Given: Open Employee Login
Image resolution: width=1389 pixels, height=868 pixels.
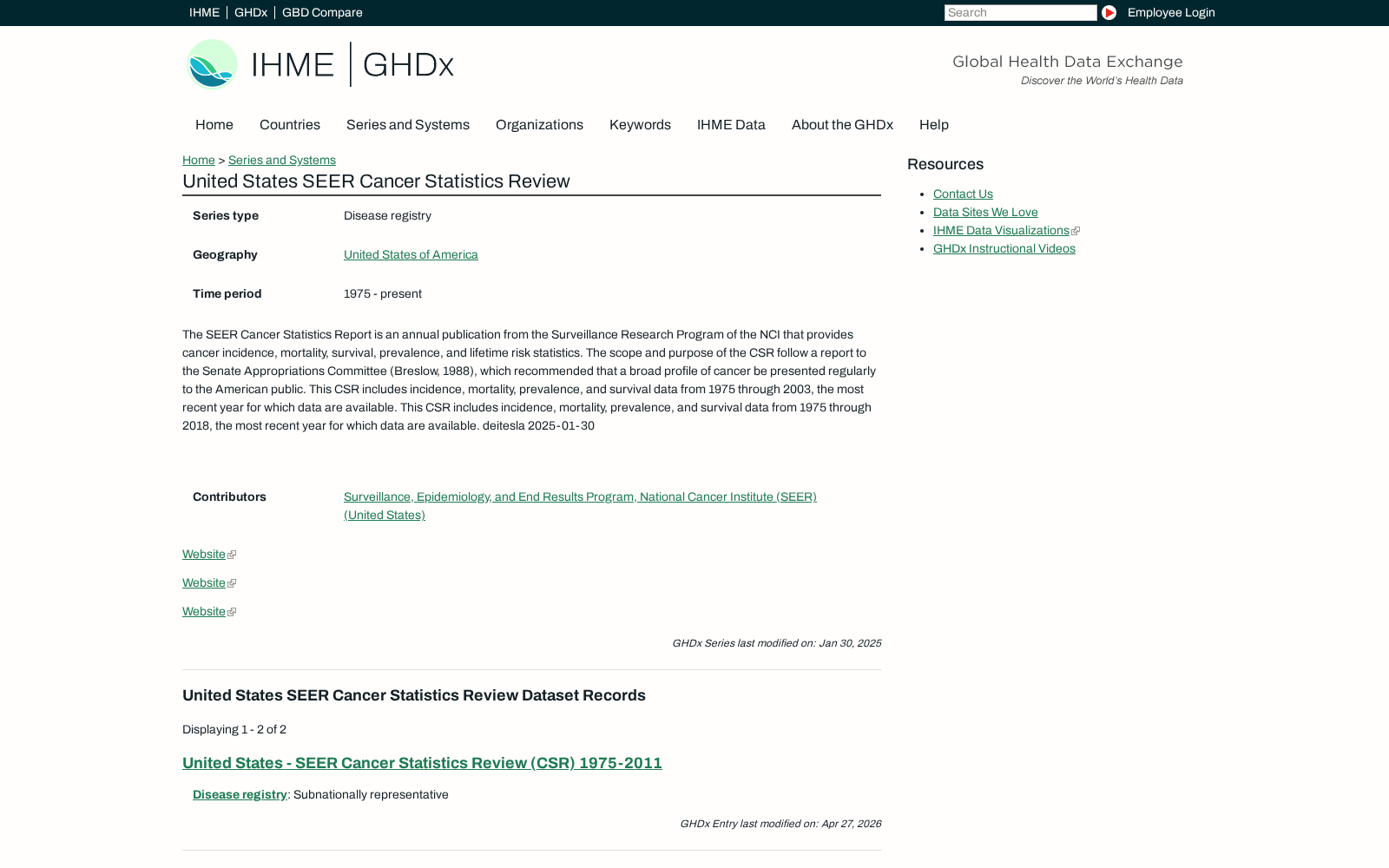Looking at the screenshot, I should (1171, 12).
